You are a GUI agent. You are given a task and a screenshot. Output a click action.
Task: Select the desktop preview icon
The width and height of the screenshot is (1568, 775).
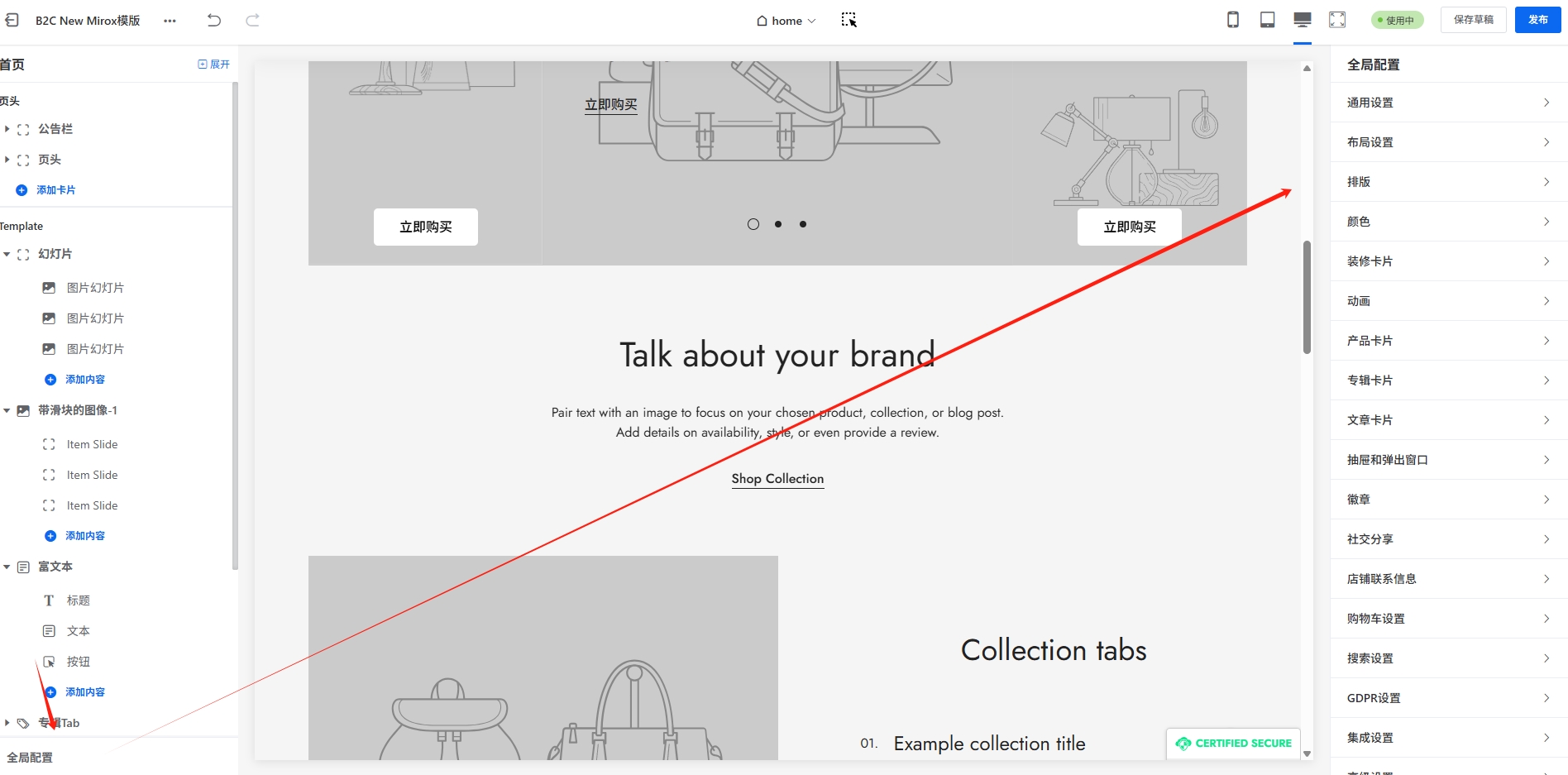pos(1303,20)
